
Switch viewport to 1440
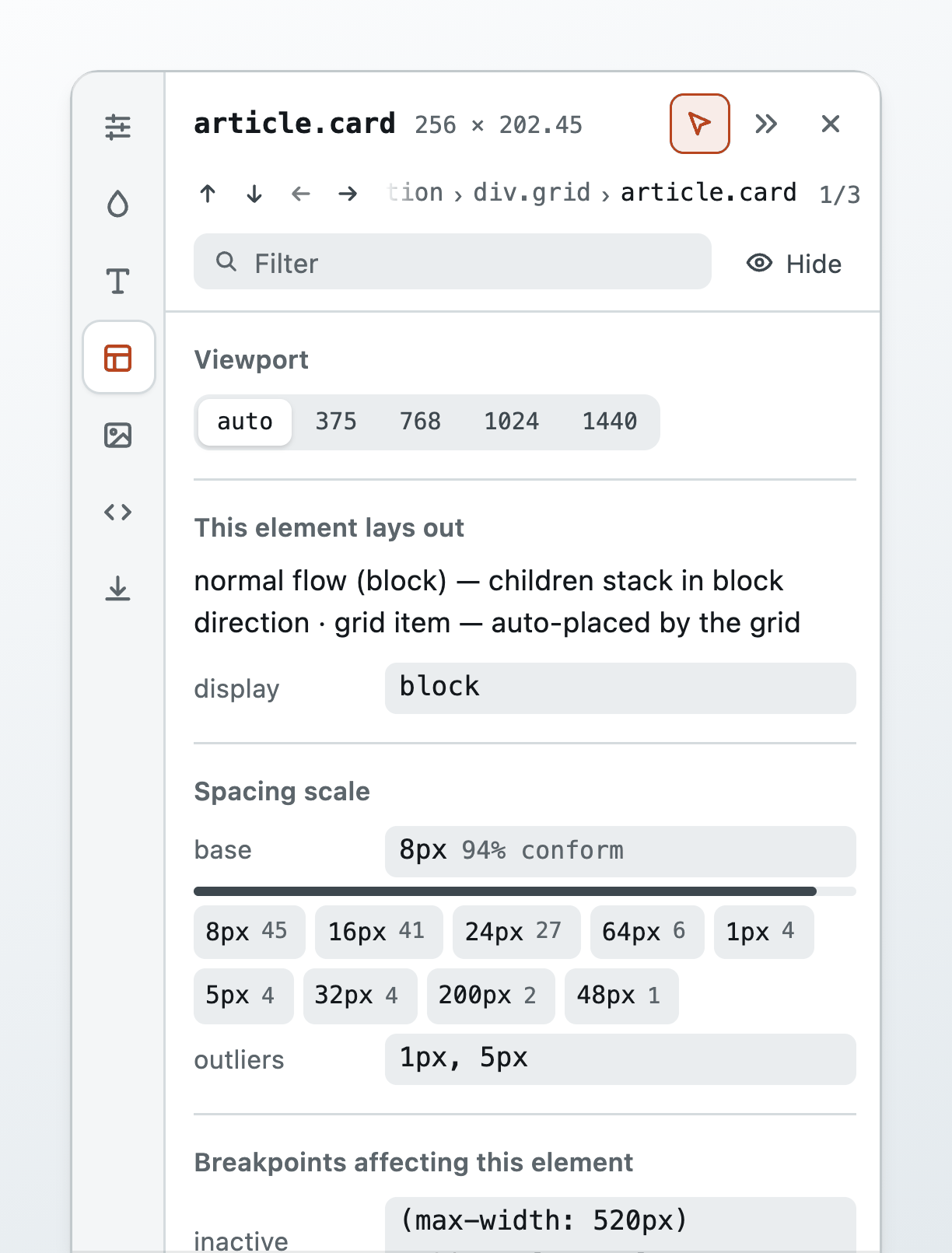pos(610,422)
